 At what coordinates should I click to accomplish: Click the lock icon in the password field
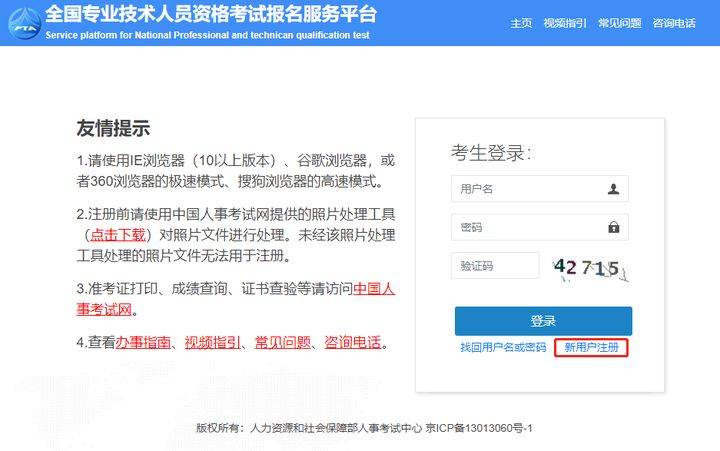(x=613, y=227)
